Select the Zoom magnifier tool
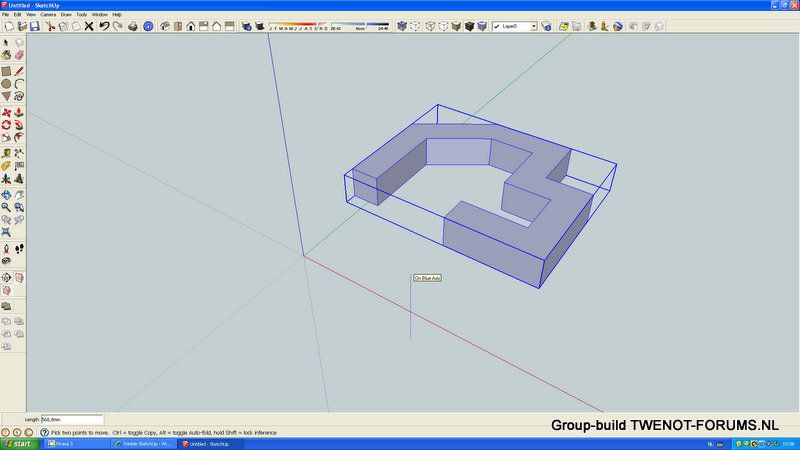This screenshot has width=800, height=450. (x=6, y=207)
